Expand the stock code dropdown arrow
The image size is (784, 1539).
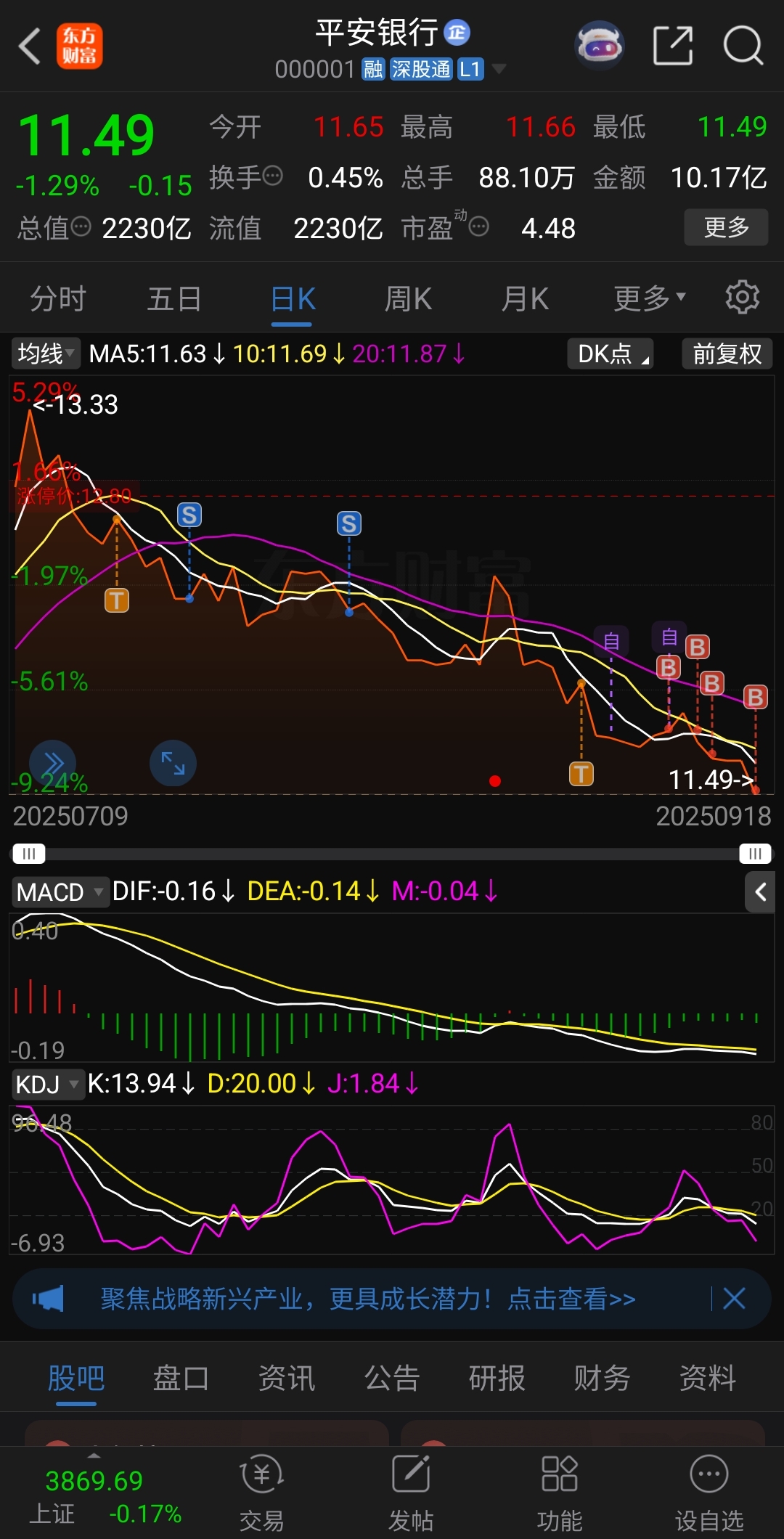499,70
